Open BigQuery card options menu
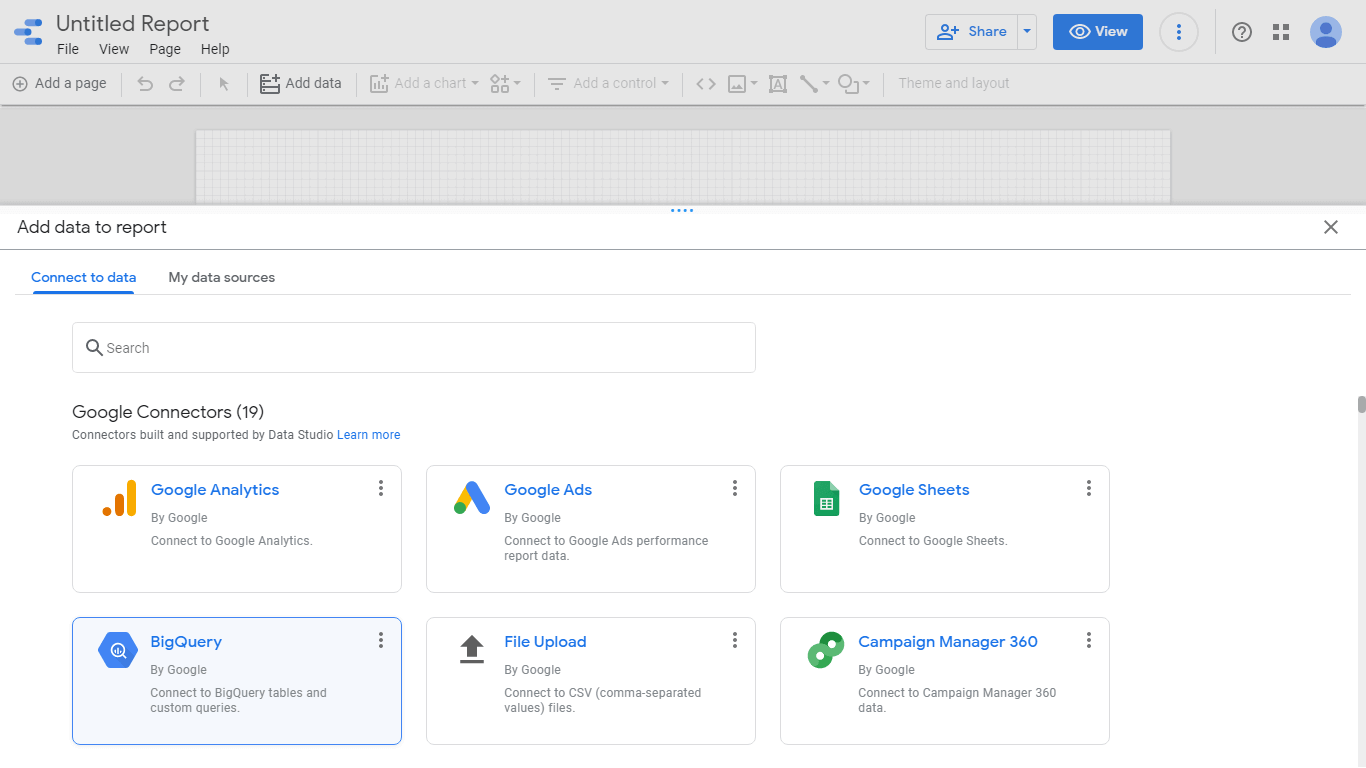The image size is (1366, 768). point(381,640)
